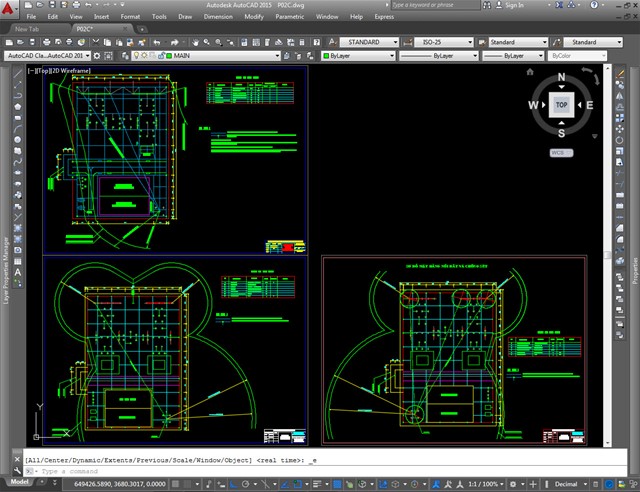Select the Polyline tool

[18, 96]
